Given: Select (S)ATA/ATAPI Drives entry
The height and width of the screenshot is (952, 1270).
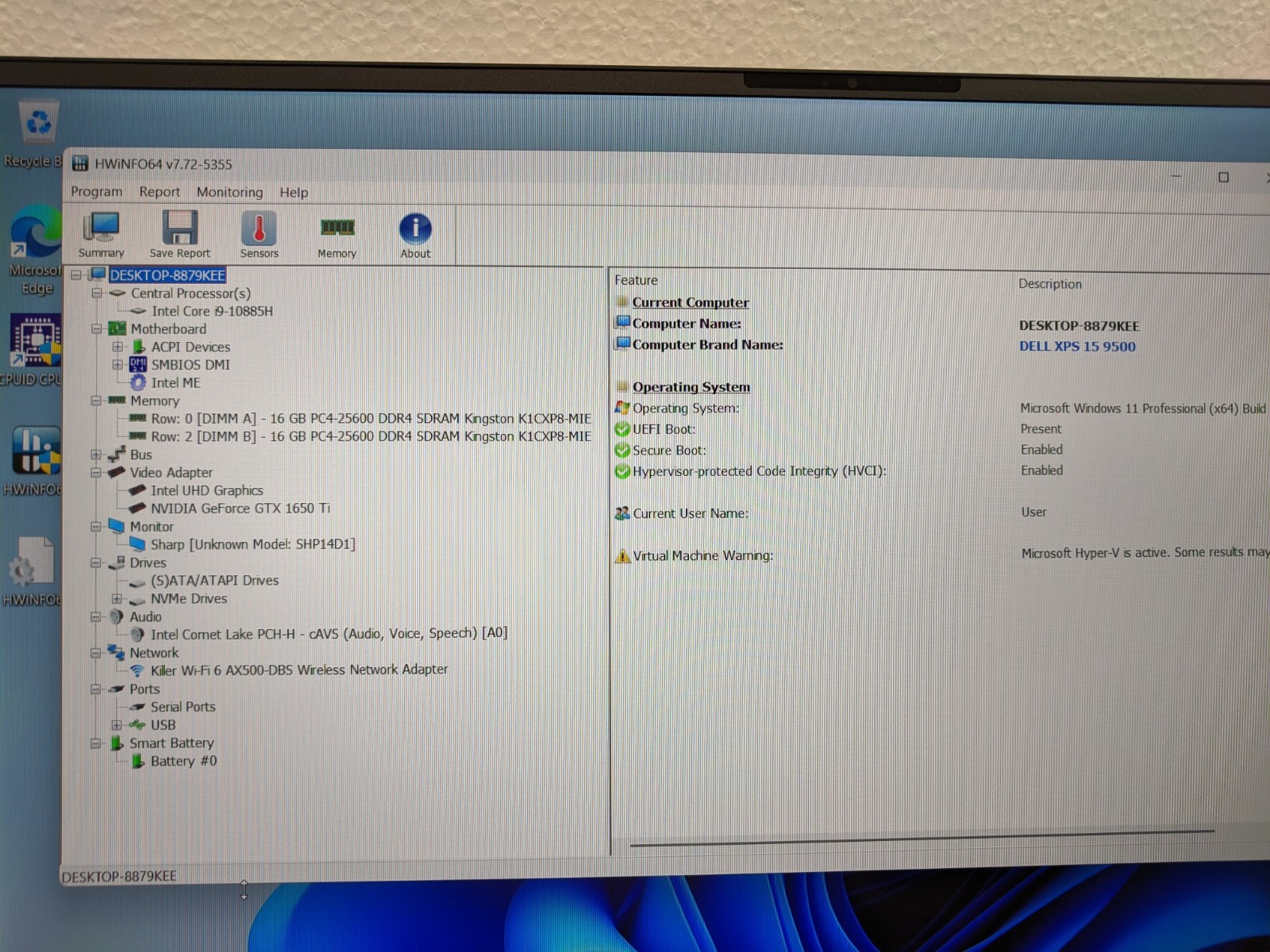Looking at the screenshot, I should [214, 581].
